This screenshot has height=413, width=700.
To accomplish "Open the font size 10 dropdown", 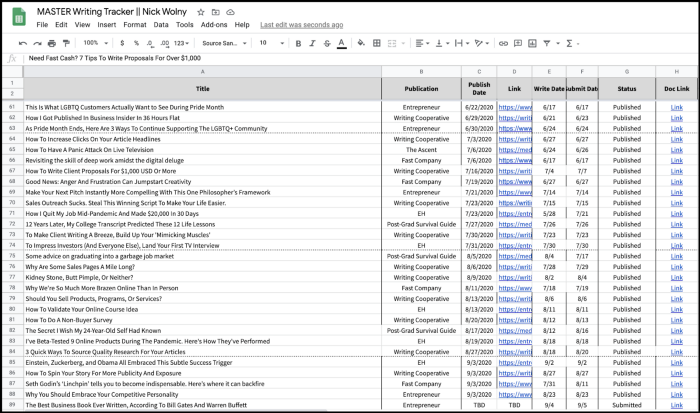I will pos(268,43).
